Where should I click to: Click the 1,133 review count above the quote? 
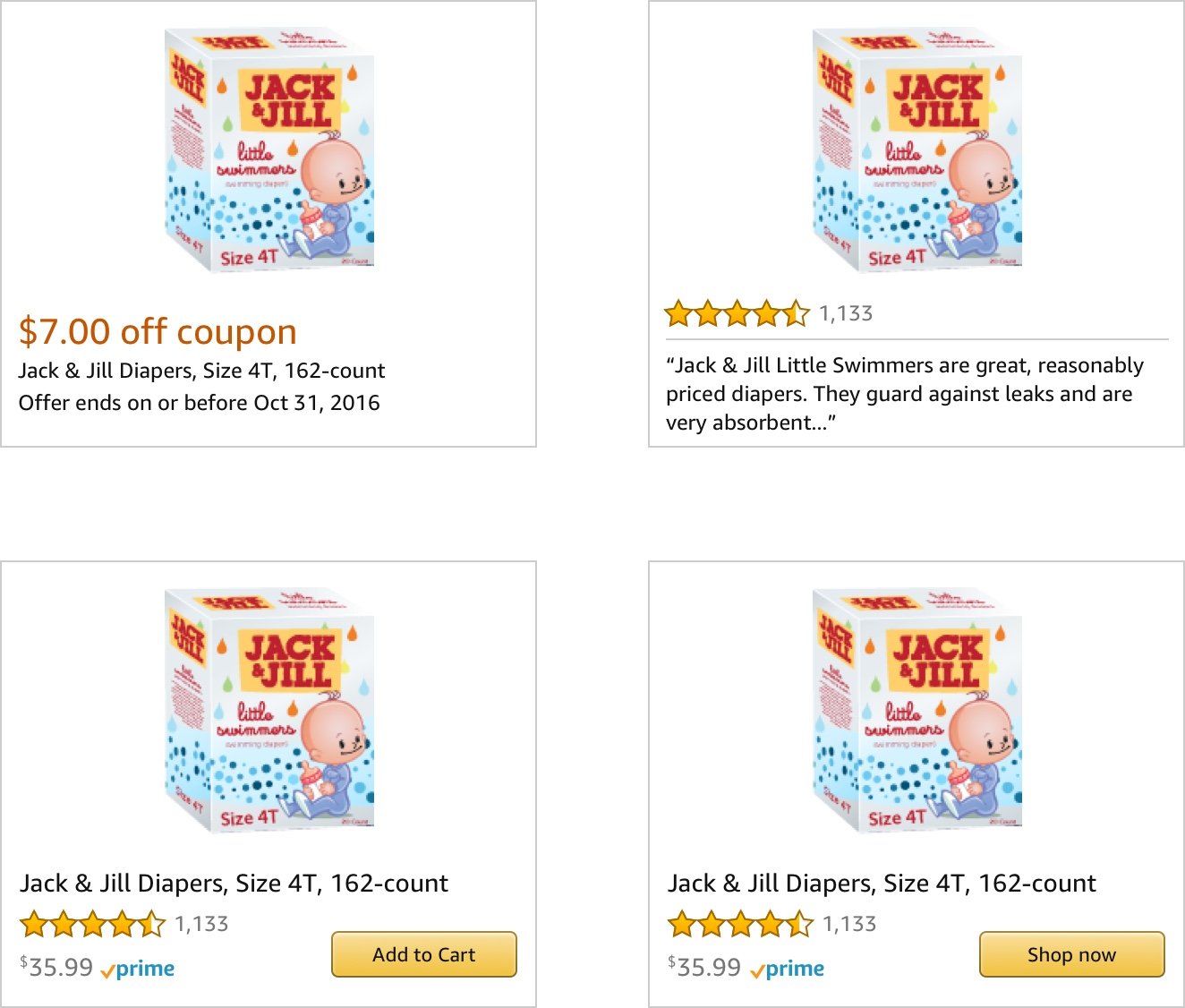click(846, 314)
